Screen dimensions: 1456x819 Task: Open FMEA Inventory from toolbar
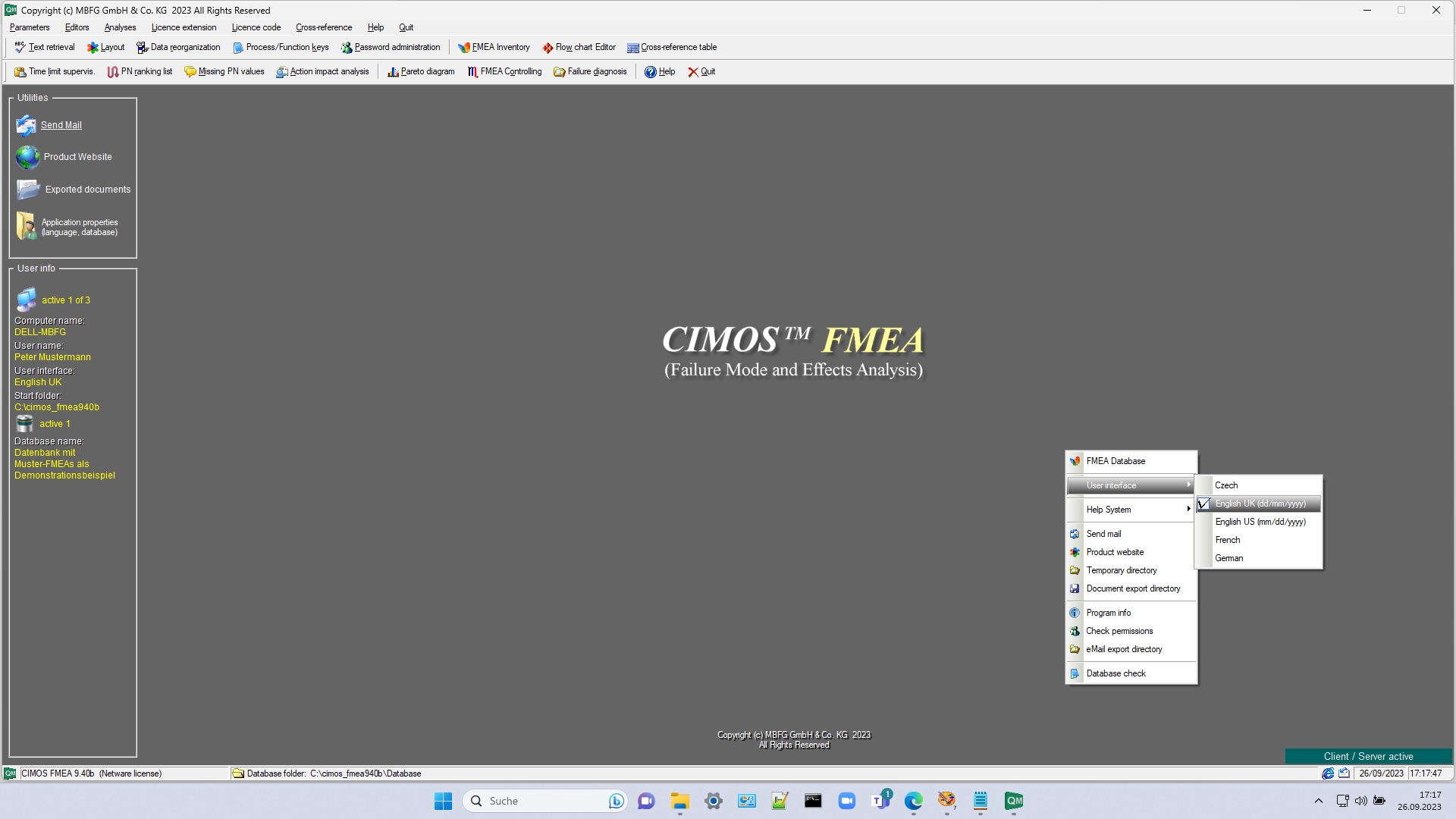(494, 47)
